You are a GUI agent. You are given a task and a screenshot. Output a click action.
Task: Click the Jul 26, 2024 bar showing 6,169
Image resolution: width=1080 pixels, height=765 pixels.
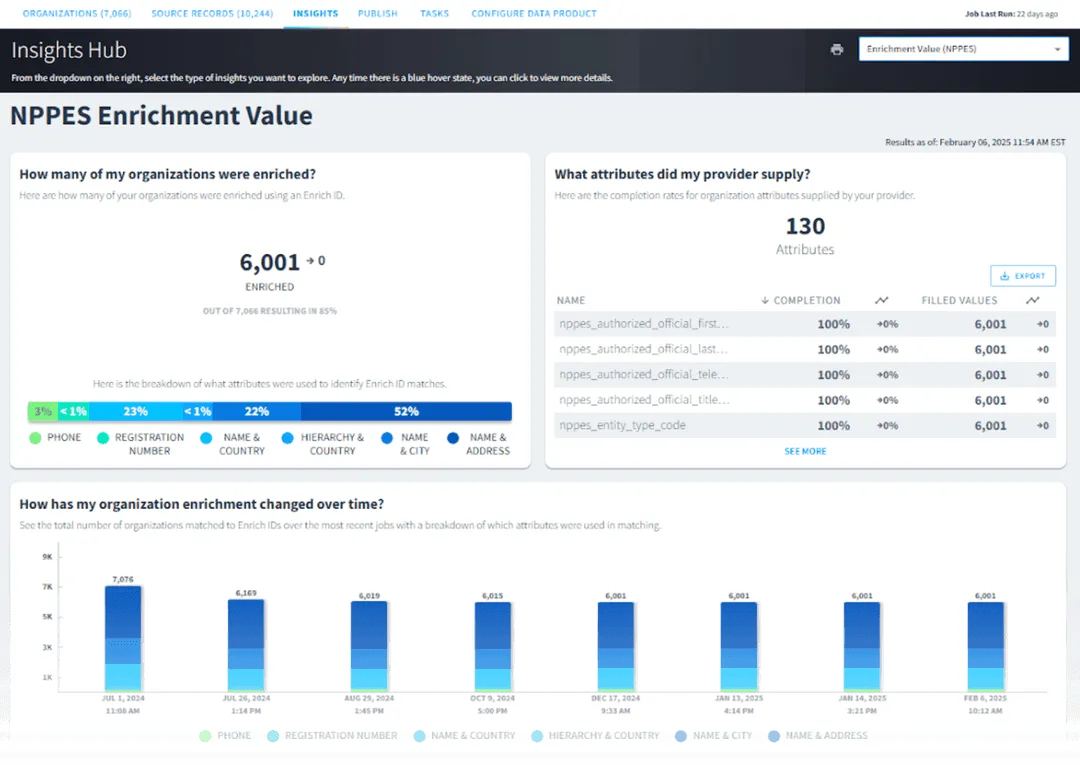246,646
